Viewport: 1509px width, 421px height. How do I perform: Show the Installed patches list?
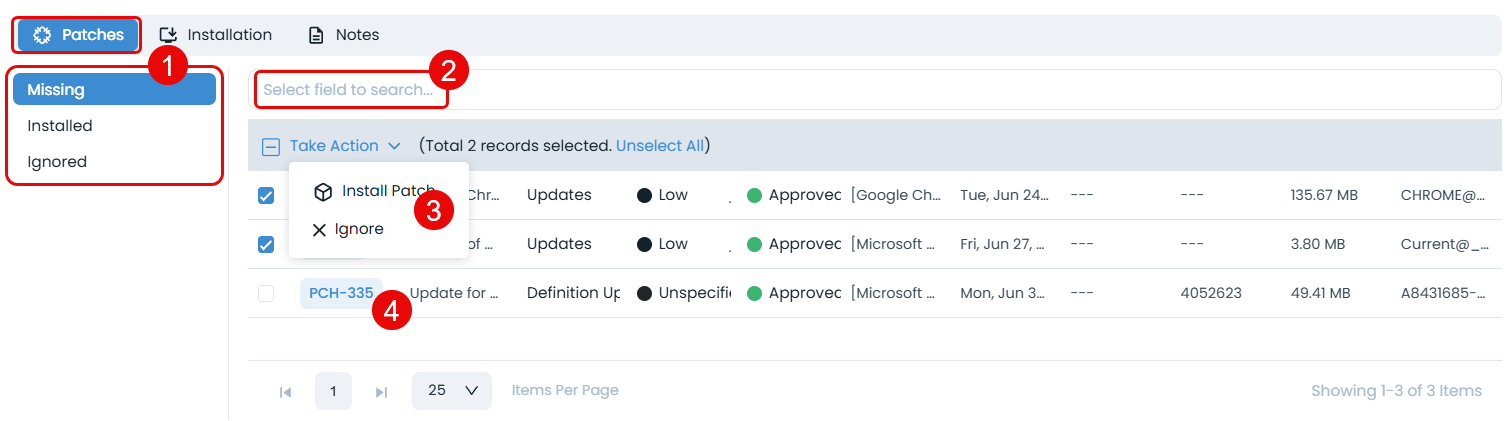(x=60, y=126)
